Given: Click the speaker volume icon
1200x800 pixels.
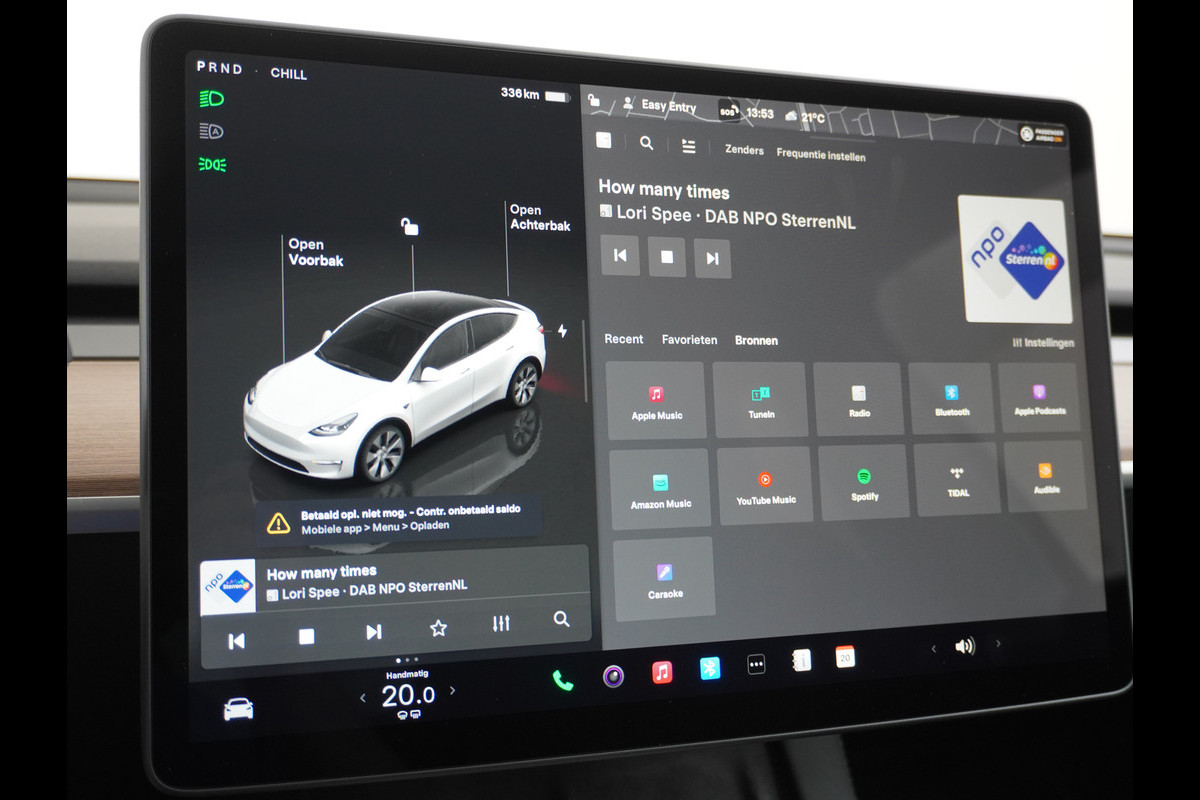Looking at the screenshot, I should [965, 646].
